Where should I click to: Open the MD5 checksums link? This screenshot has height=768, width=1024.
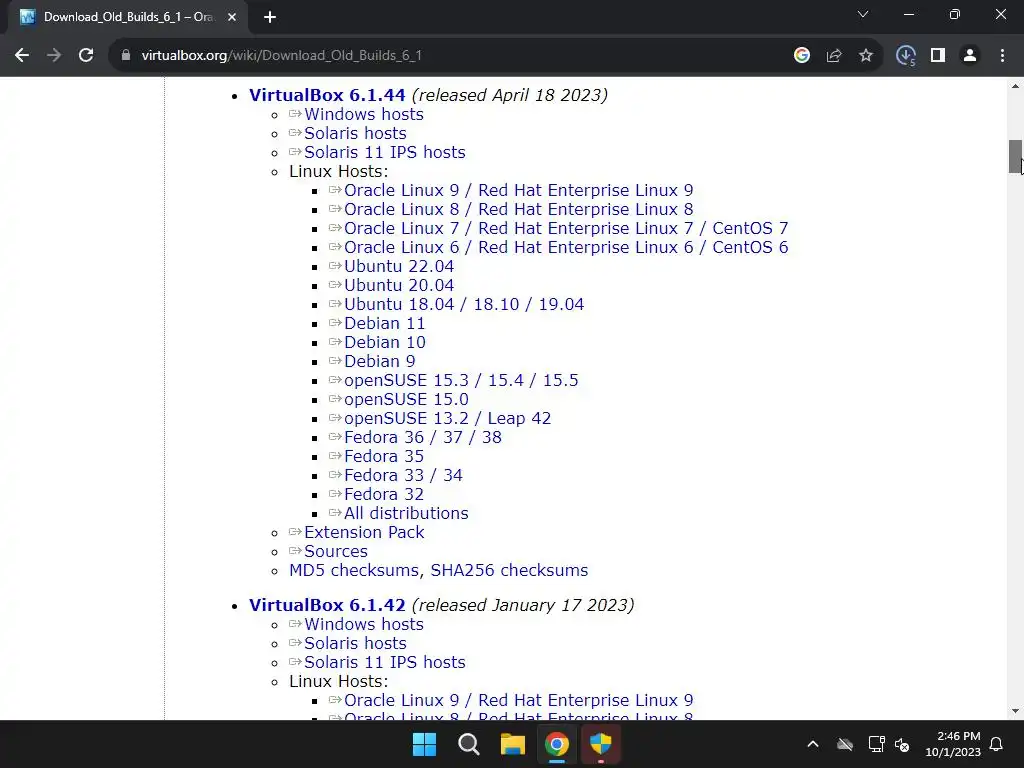(x=353, y=570)
